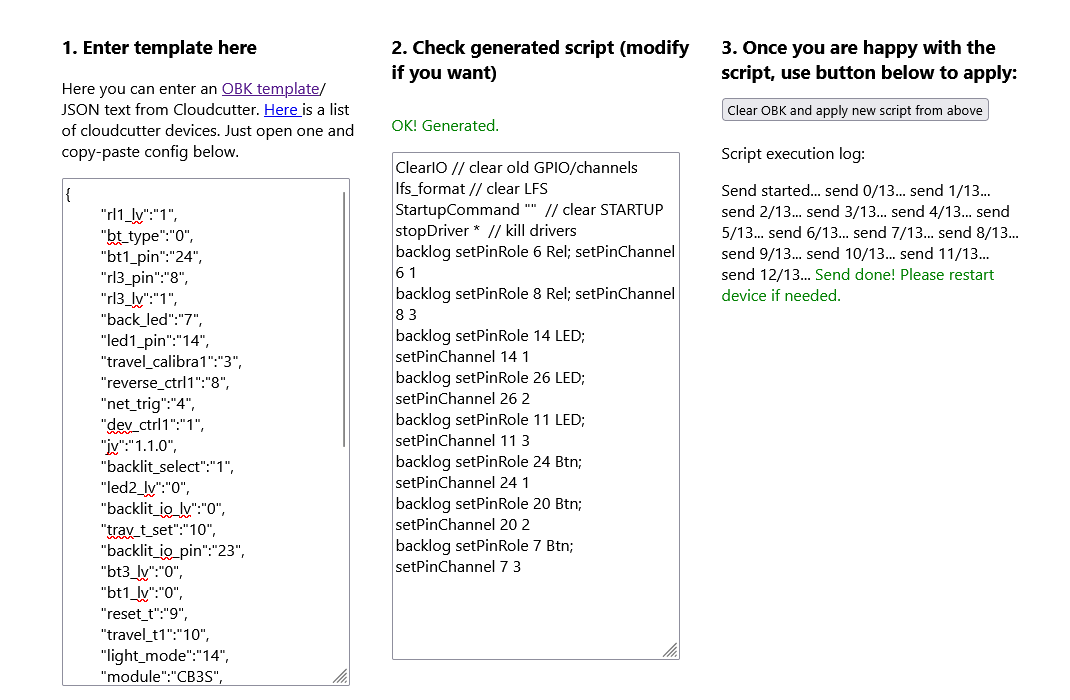This screenshot has height=700, width=1070.
Task: Click the template textarea resize grip
Action: [x=341, y=677]
